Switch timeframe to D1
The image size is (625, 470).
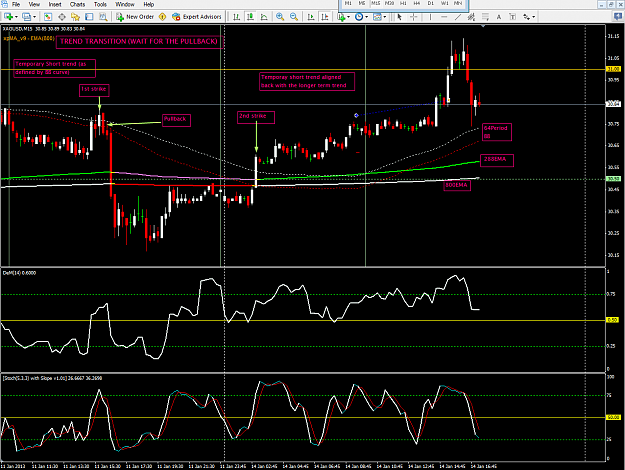click(x=430, y=3)
